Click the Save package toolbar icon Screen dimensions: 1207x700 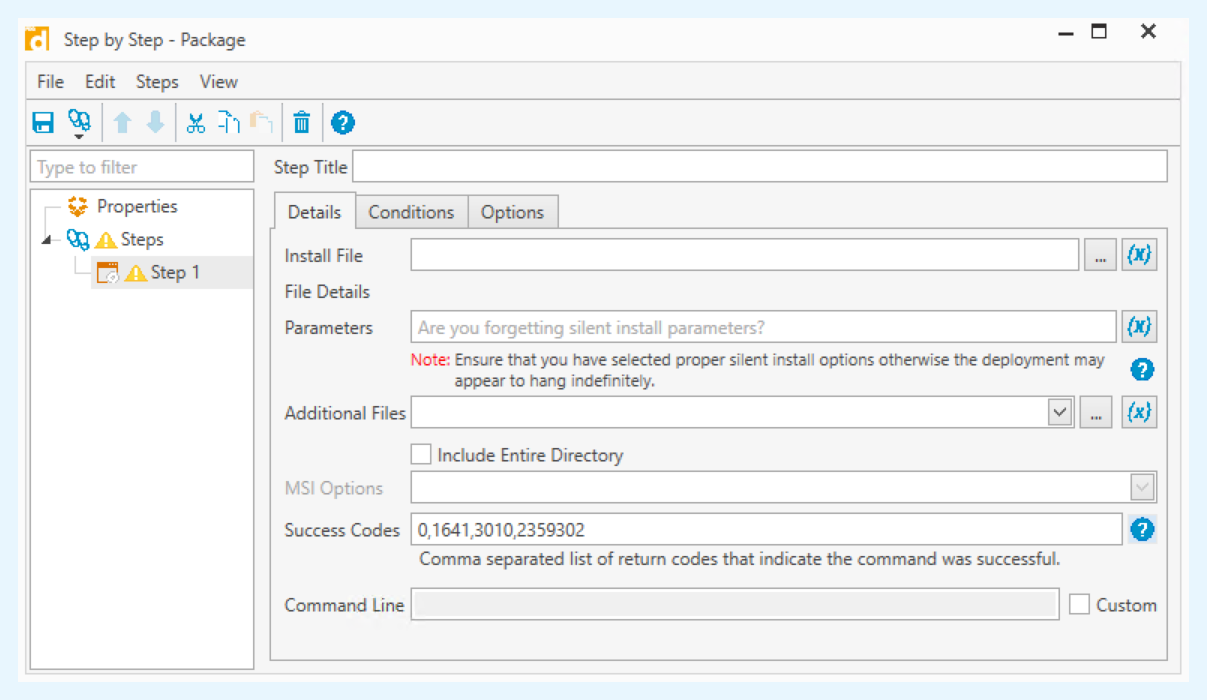point(43,123)
